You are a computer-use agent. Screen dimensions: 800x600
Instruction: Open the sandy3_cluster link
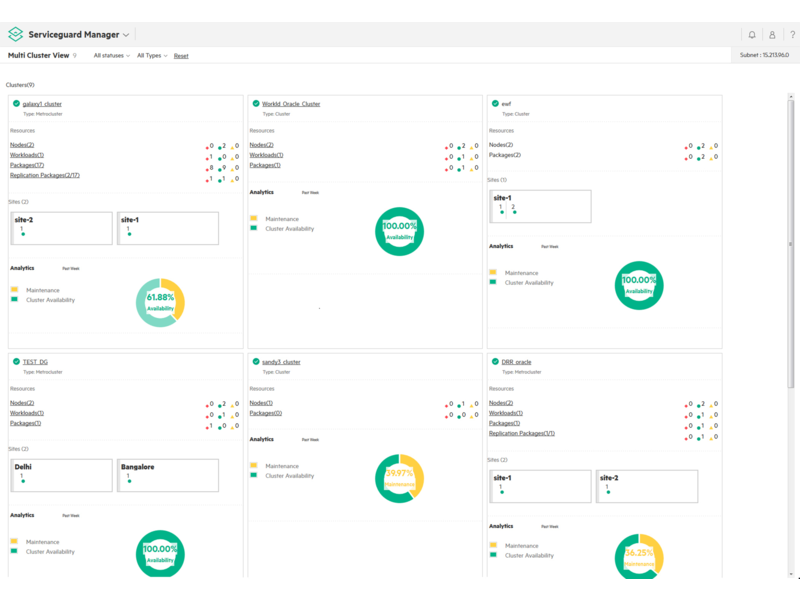click(x=281, y=362)
